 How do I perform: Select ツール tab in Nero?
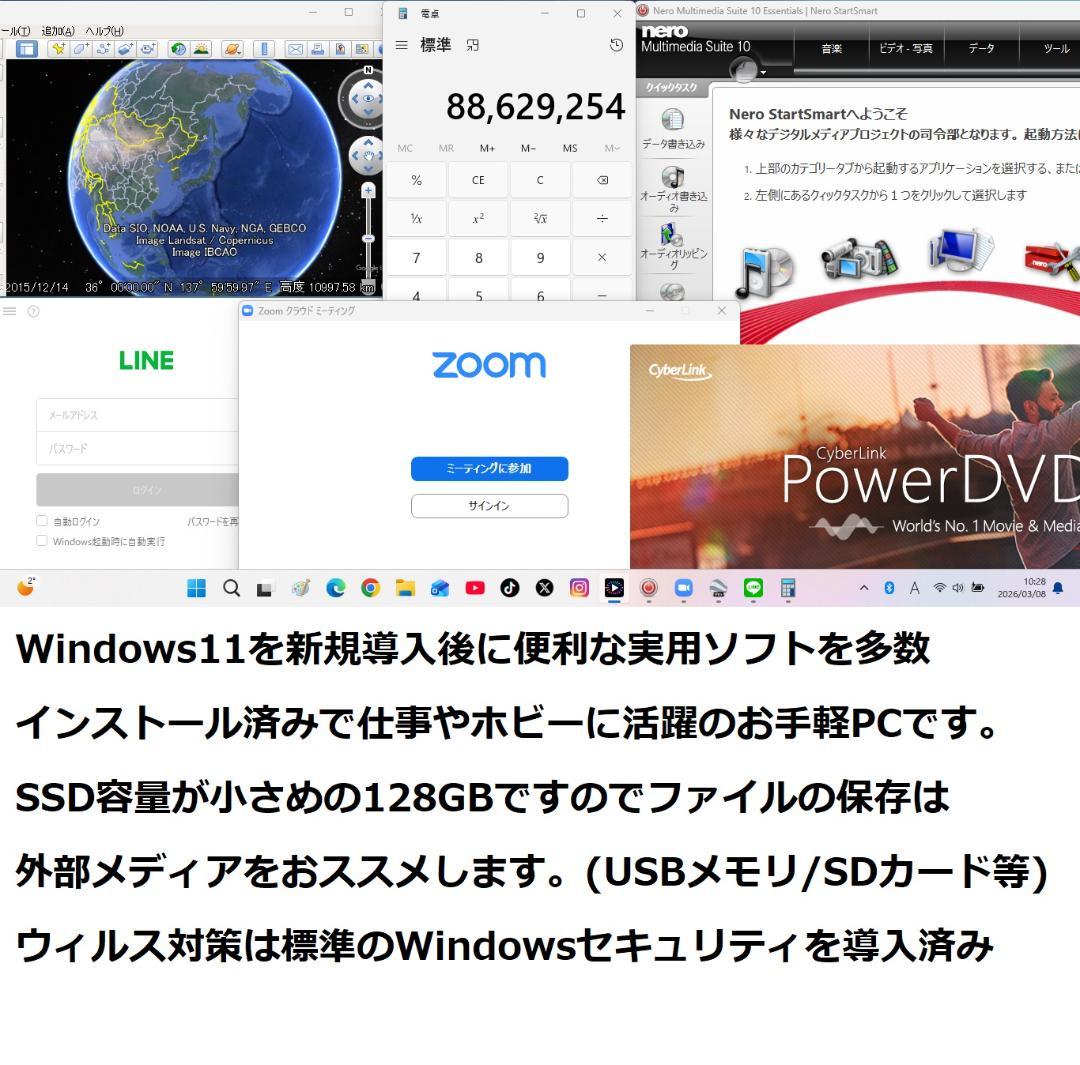pyautogui.click(x=1055, y=48)
